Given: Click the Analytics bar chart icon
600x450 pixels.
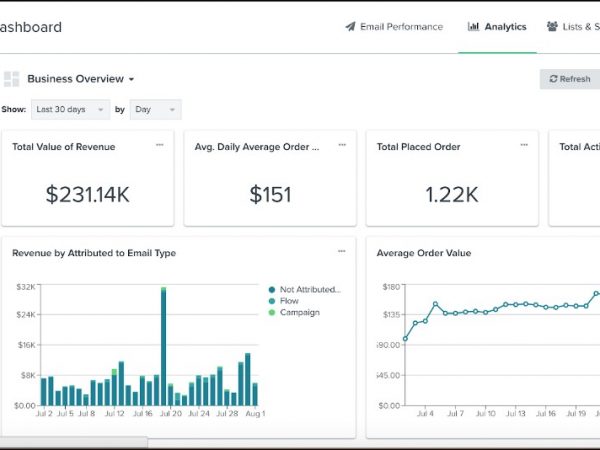Looking at the screenshot, I should coord(473,27).
